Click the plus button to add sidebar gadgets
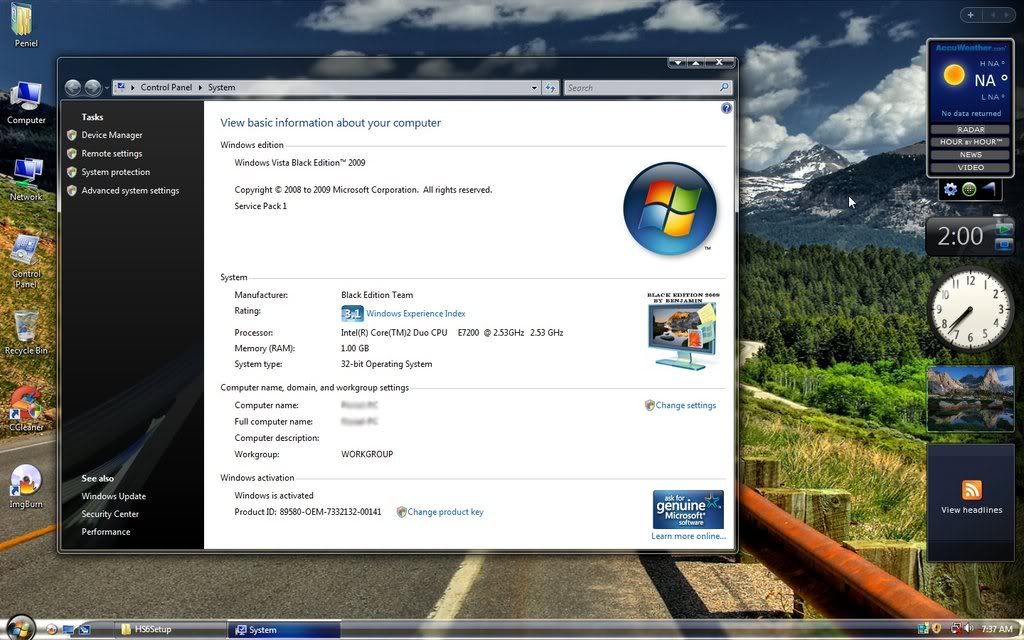1024x640 pixels. 970,15
